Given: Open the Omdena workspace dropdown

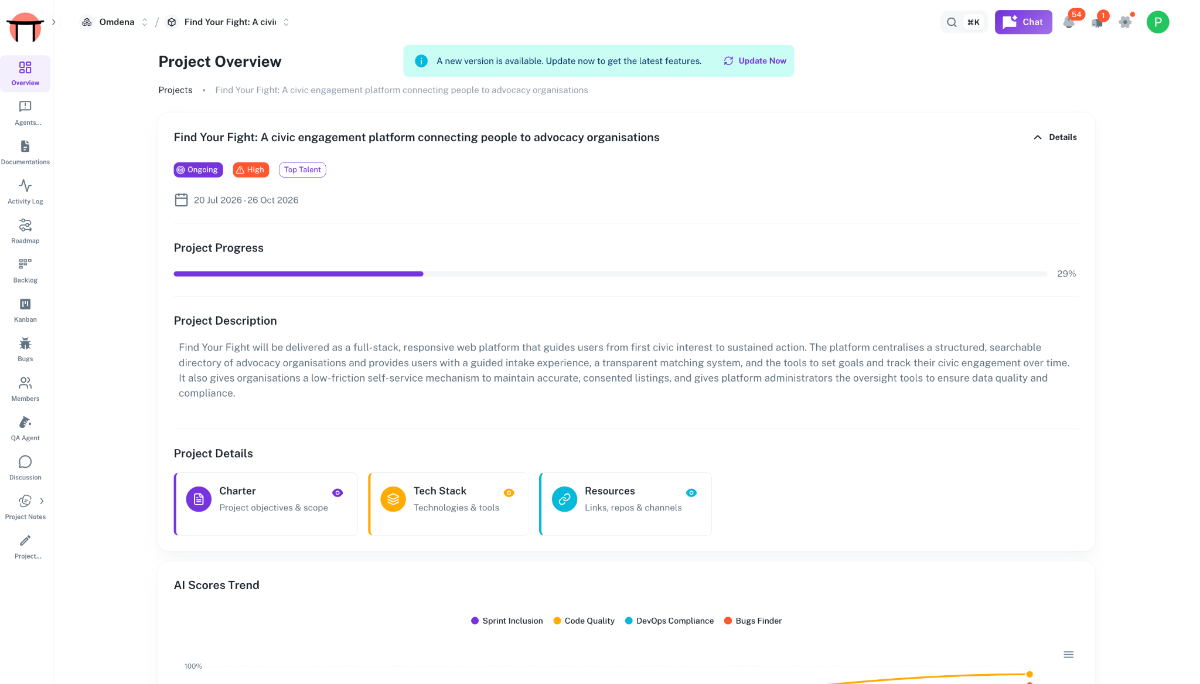Looking at the screenshot, I should pyautogui.click(x=115, y=22).
